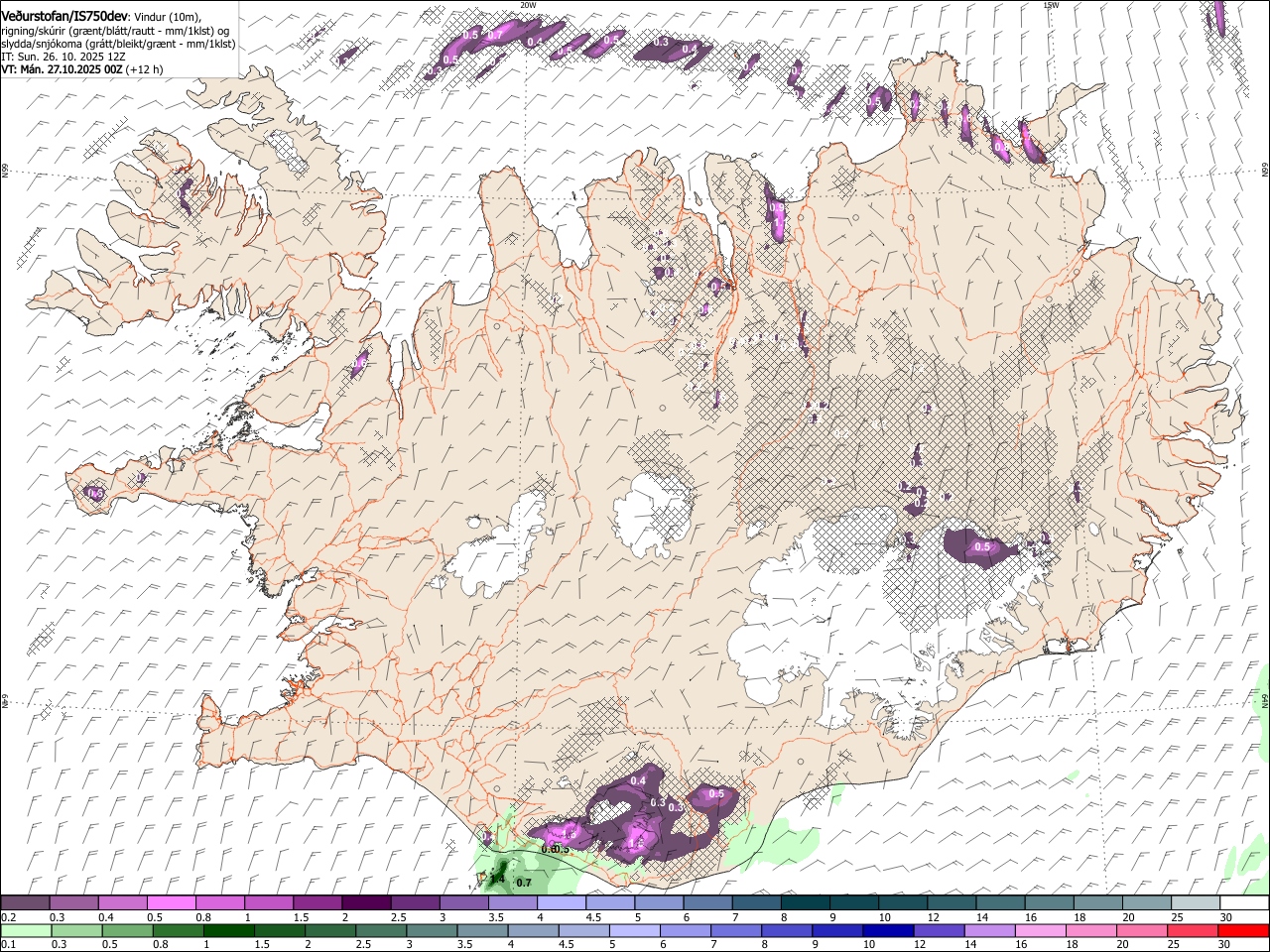Image resolution: width=1270 pixels, height=952 pixels.
Task: Pick the darkest green 1 rain-scale swatch
Action: [229, 930]
